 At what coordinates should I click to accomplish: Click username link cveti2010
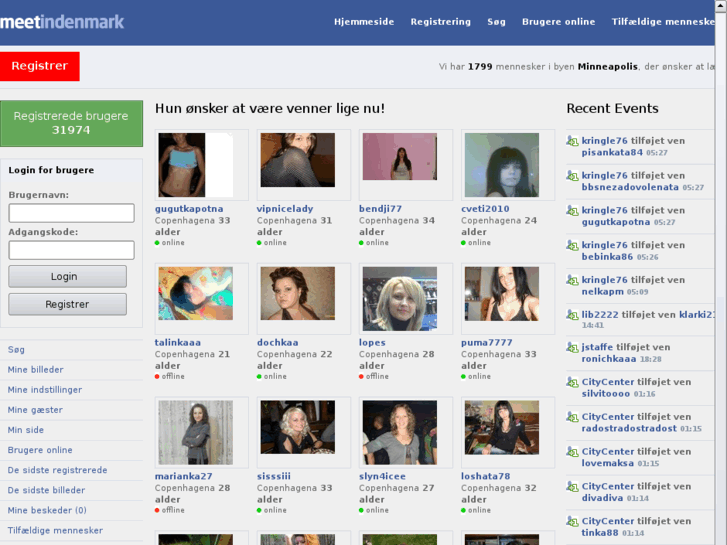(x=485, y=209)
